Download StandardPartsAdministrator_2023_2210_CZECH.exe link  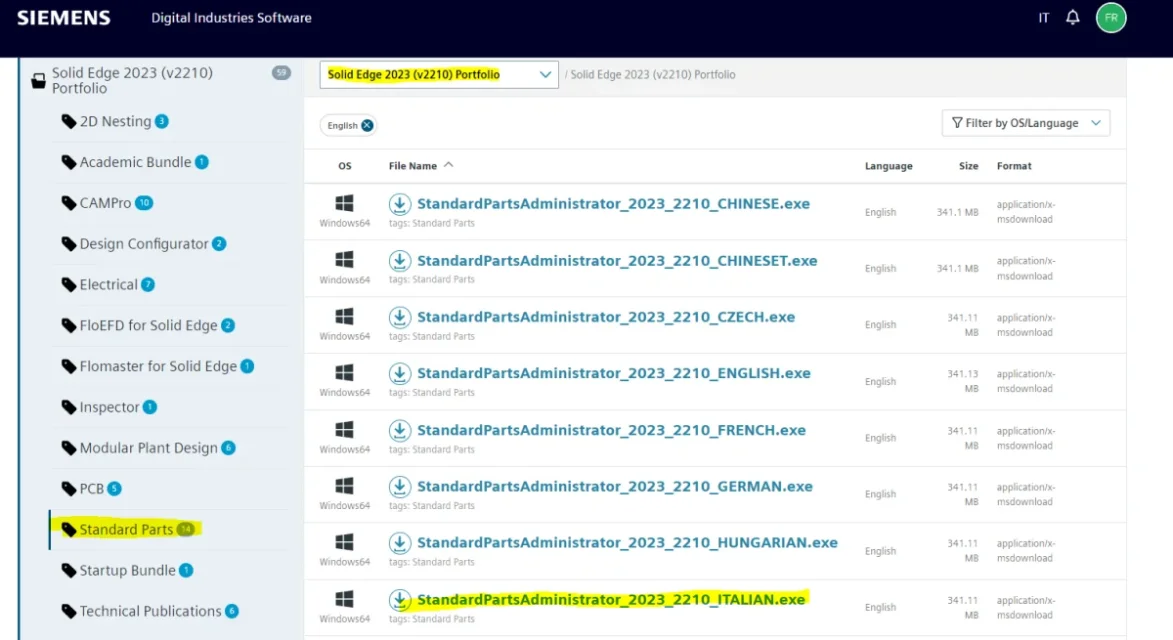tap(606, 317)
